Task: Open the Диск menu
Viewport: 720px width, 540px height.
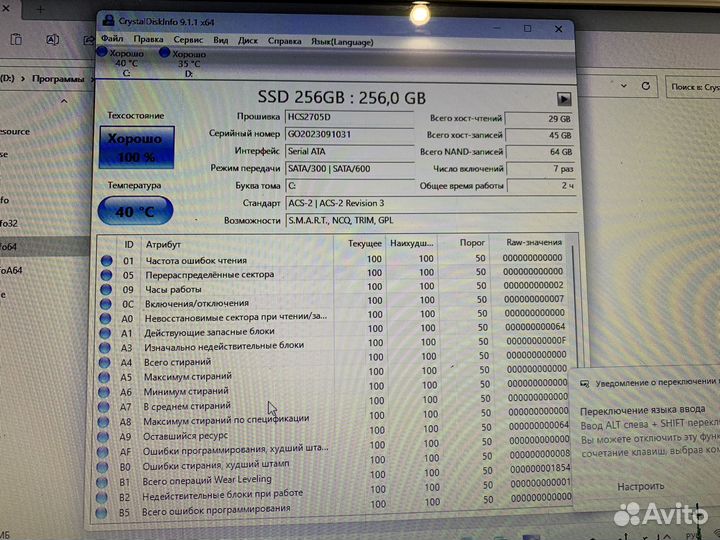Action: [248, 41]
